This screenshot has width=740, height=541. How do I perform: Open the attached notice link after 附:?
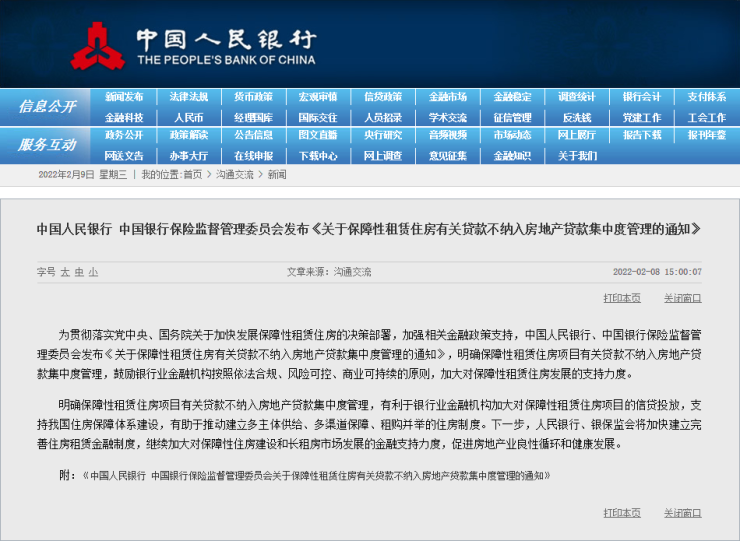pos(316,475)
